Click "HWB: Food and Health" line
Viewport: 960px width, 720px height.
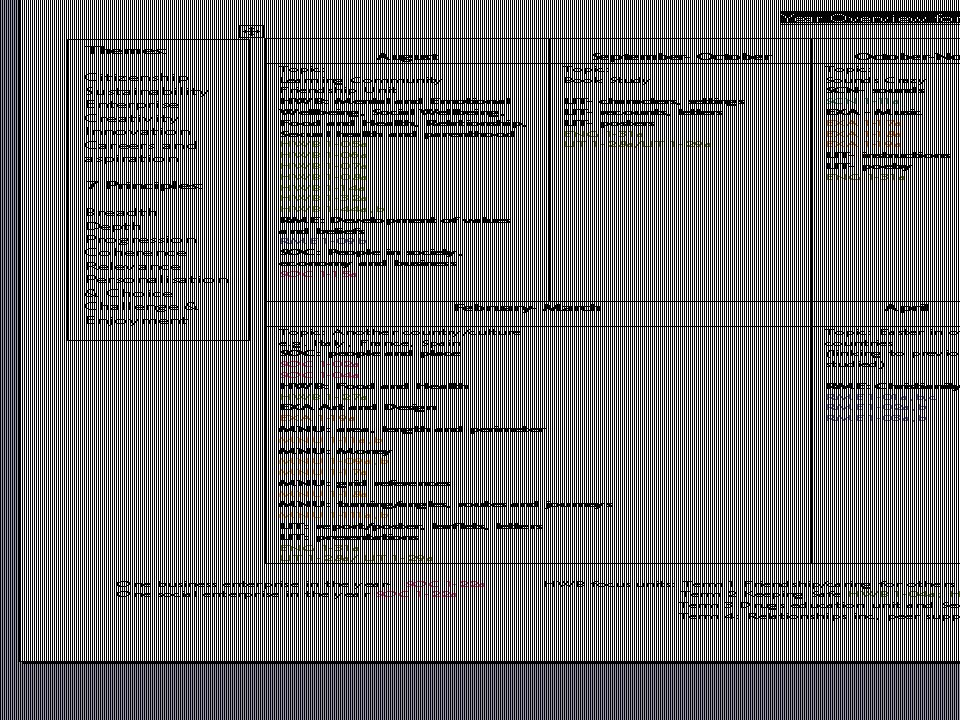(x=374, y=386)
